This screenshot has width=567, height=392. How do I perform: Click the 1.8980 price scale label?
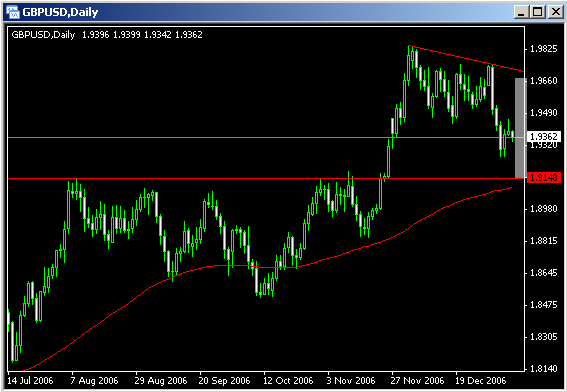pyautogui.click(x=543, y=209)
